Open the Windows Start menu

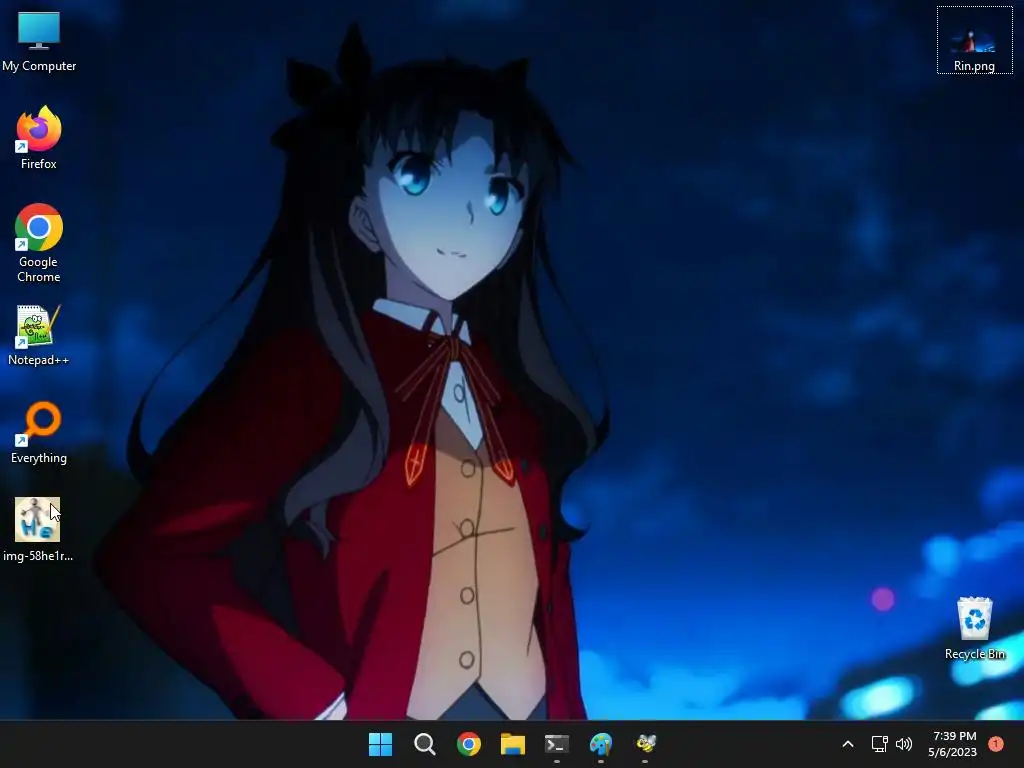380,744
